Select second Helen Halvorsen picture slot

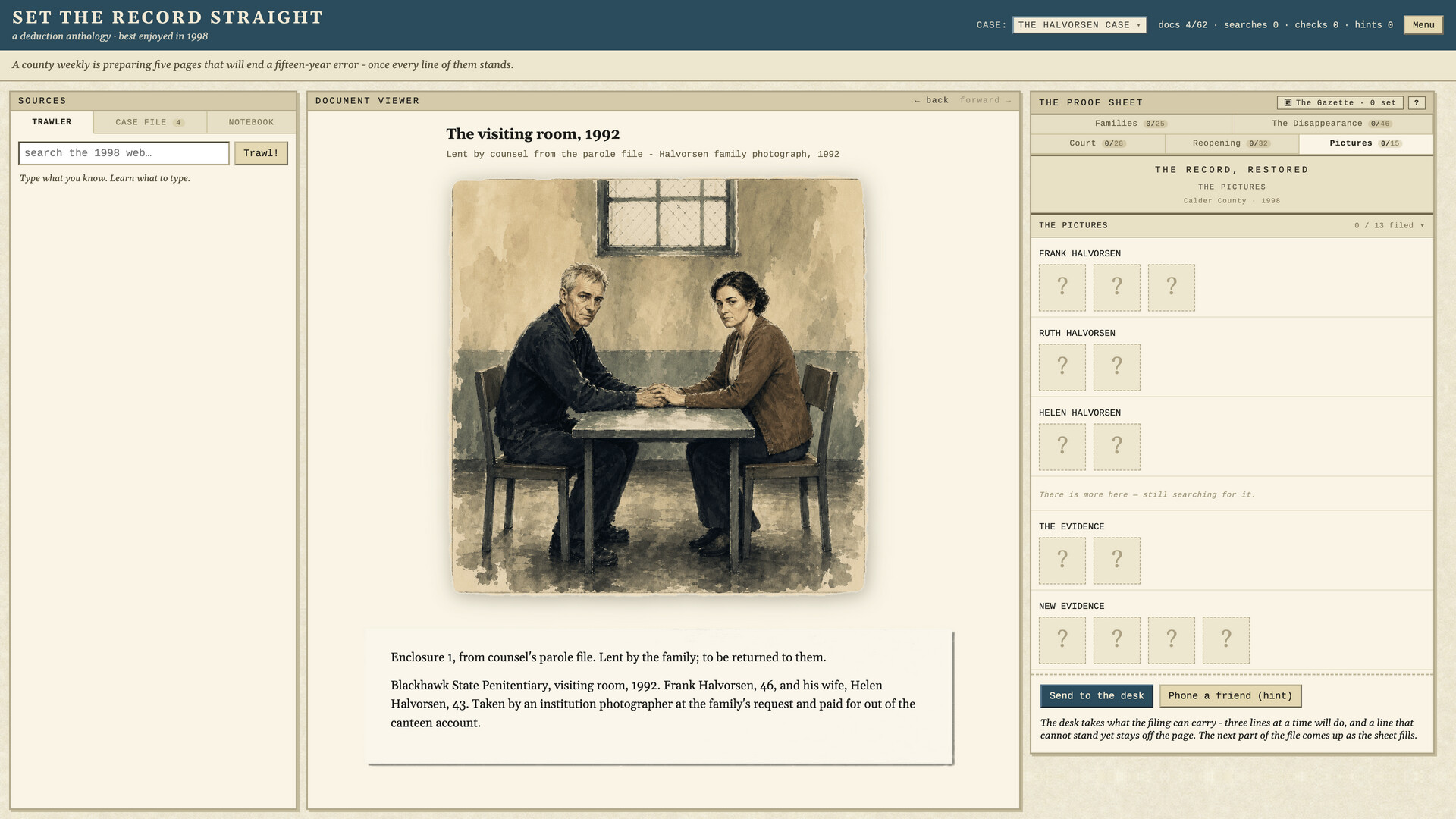coord(1116,447)
